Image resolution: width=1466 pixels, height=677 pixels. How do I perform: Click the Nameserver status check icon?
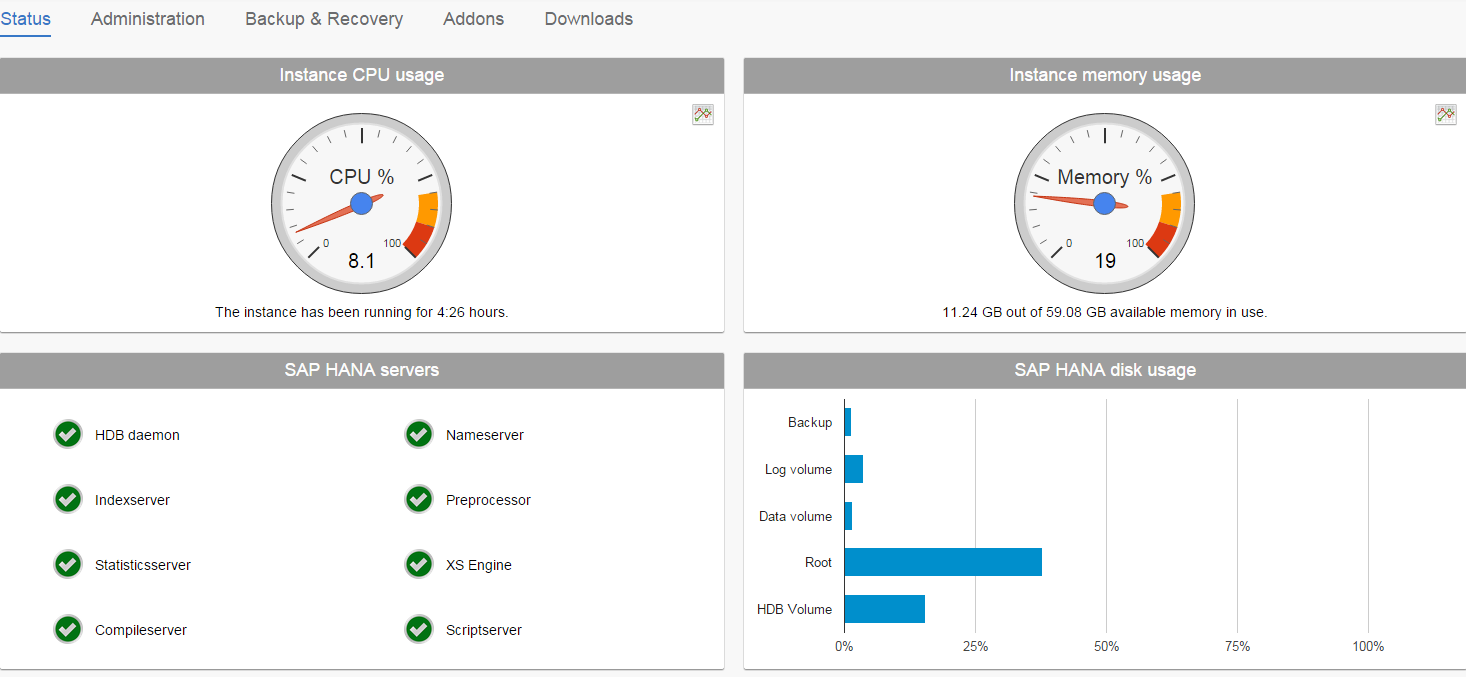tap(418, 434)
